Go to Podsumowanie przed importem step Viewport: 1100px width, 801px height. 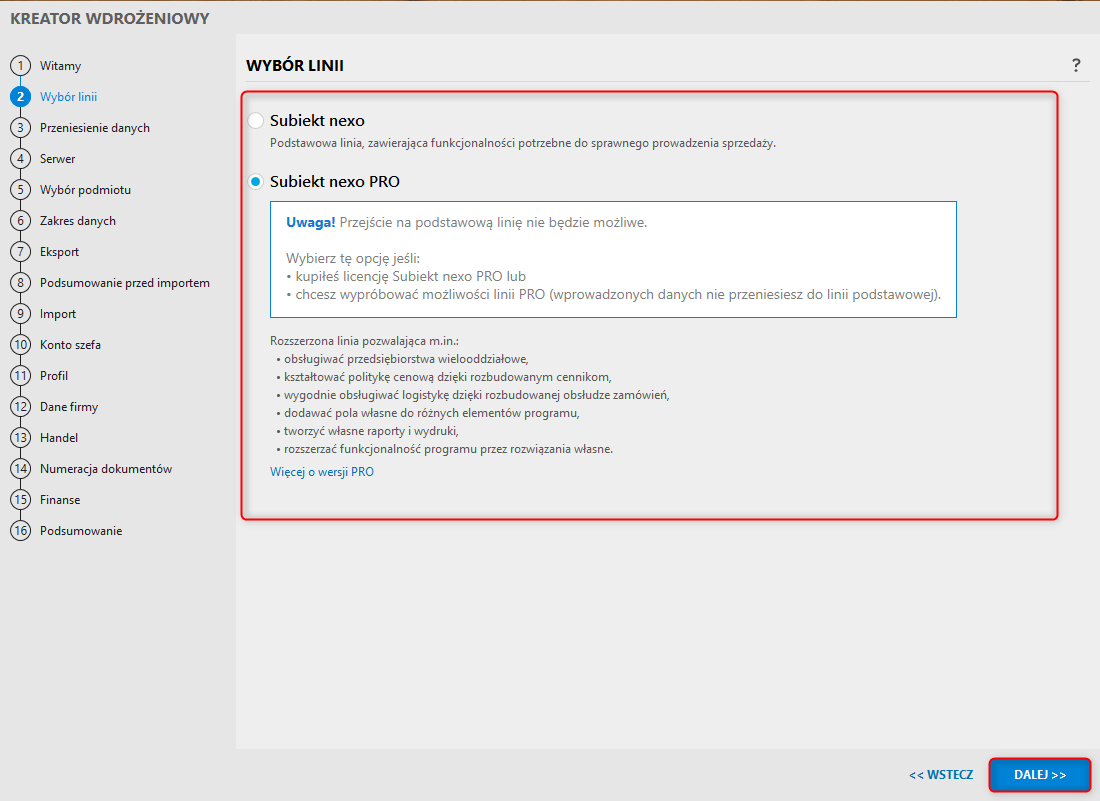point(125,283)
